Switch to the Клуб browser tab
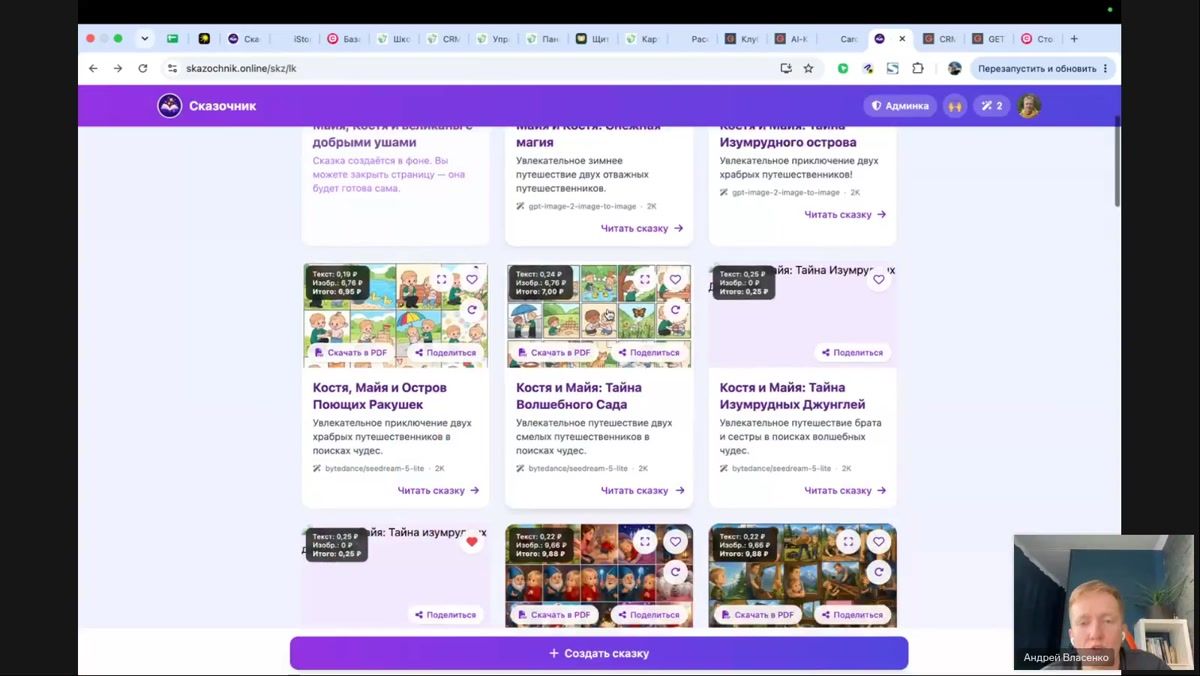This screenshot has width=1200, height=676. coord(743,39)
